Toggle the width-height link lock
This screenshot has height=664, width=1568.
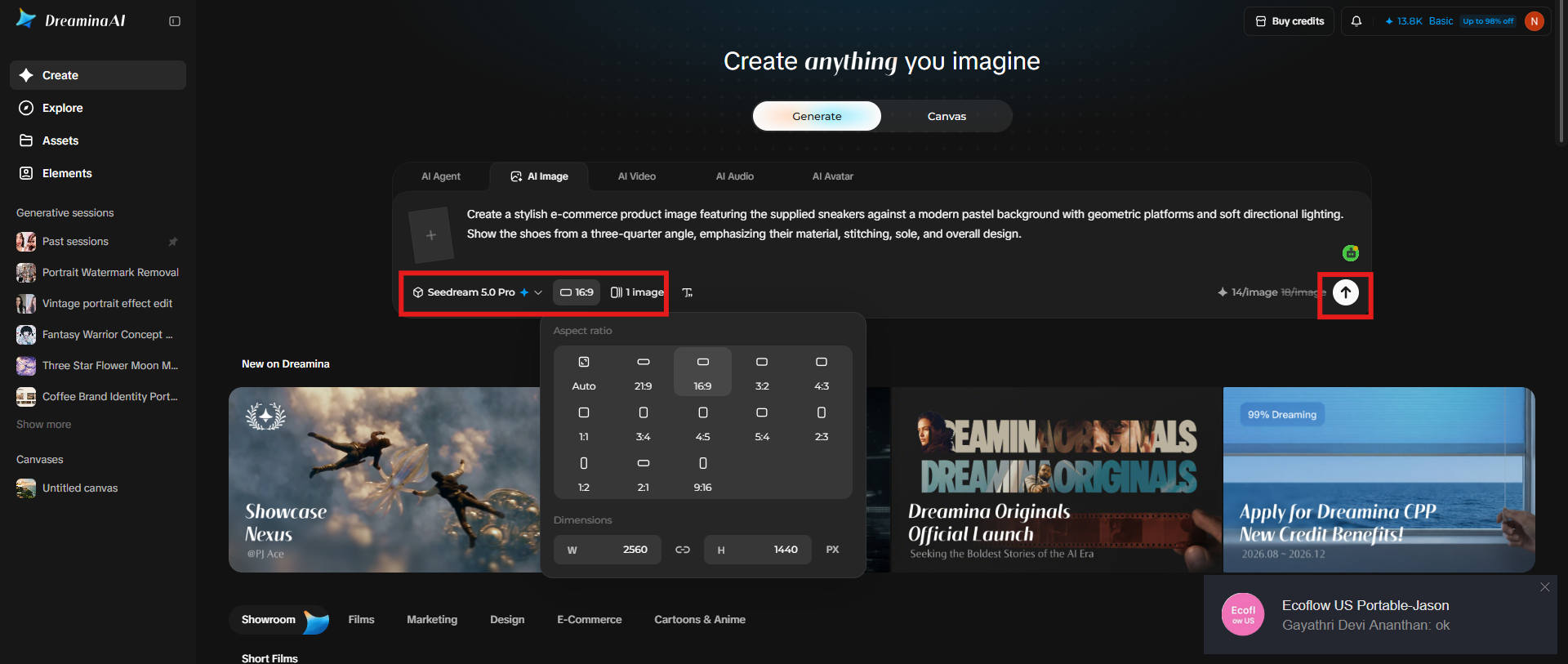point(683,550)
